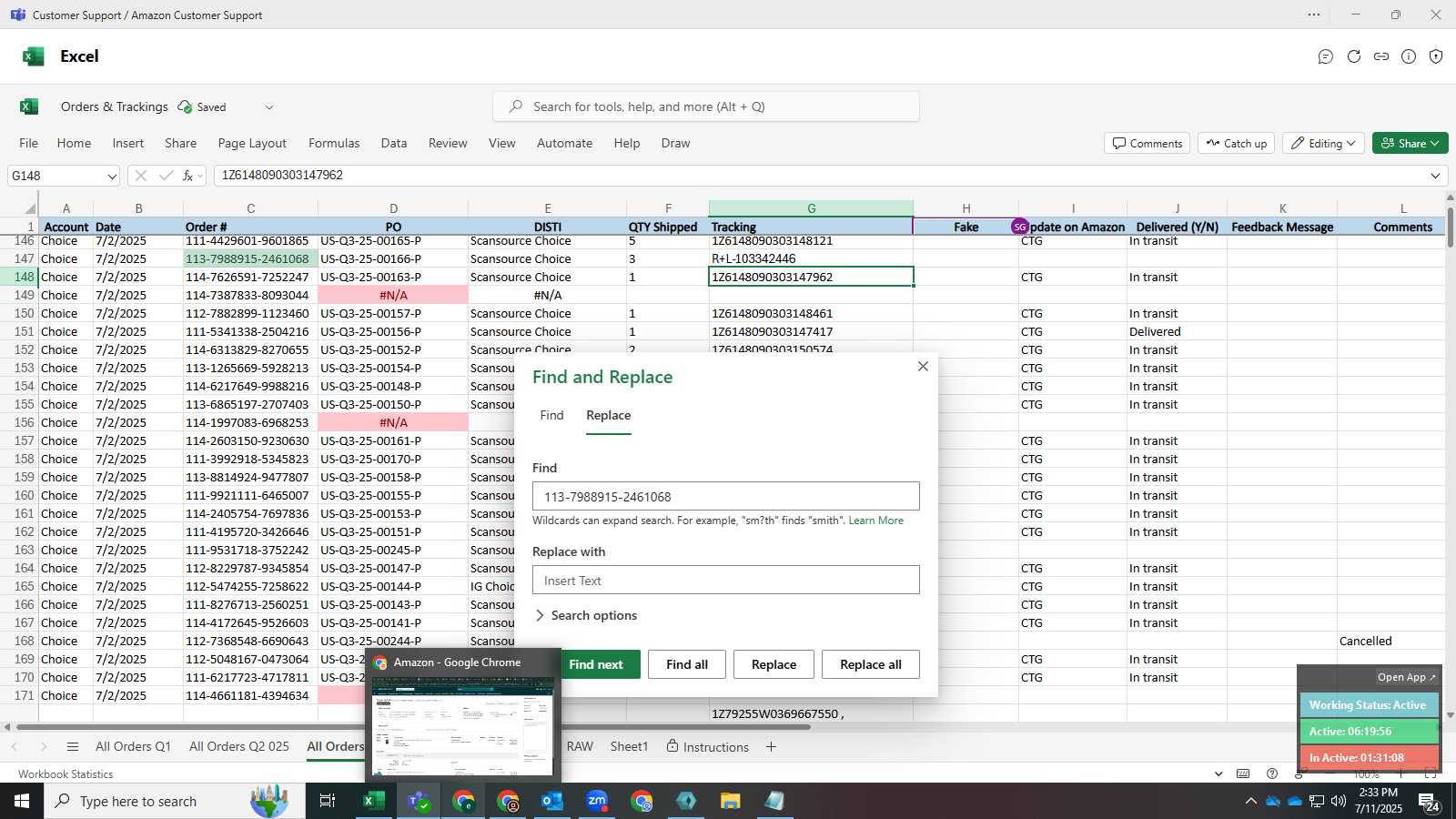Image resolution: width=1456 pixels, height=819 pixels.
Task: Click the horizontal scrollbar of the sheet
Action: 413,727
